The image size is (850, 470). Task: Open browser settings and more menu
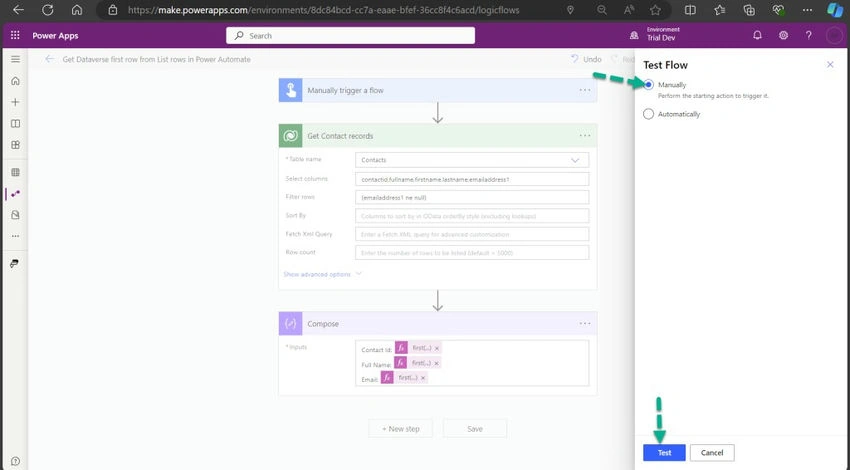coord(808,10)
